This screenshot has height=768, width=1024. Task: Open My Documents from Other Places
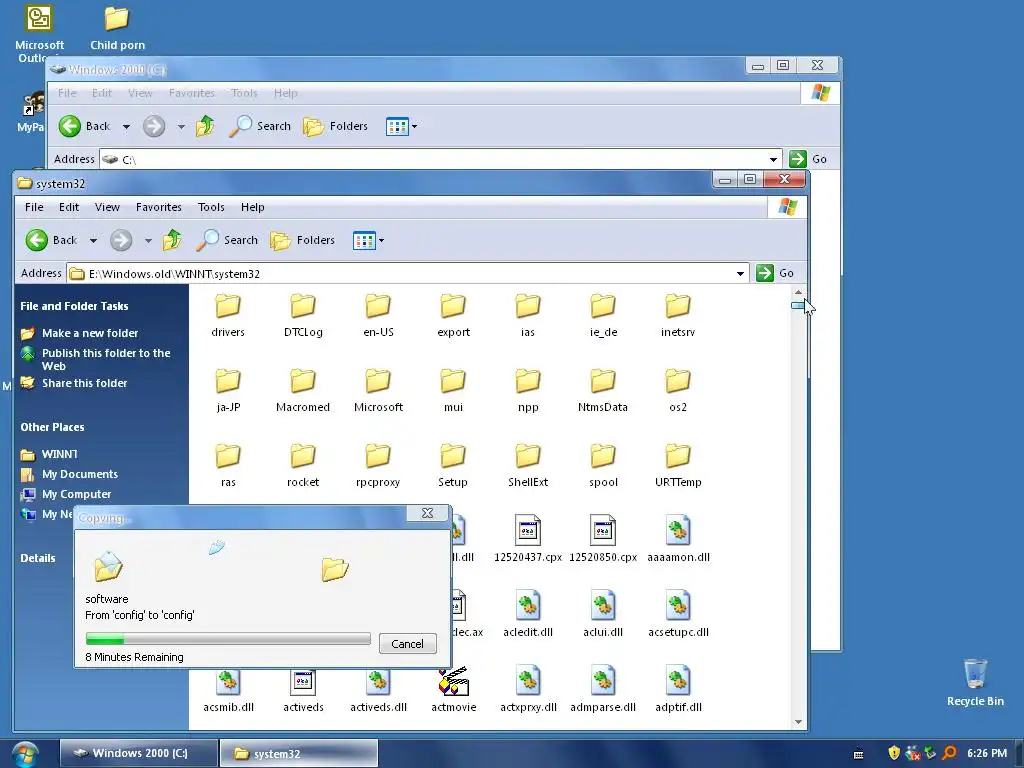point(80,474)
